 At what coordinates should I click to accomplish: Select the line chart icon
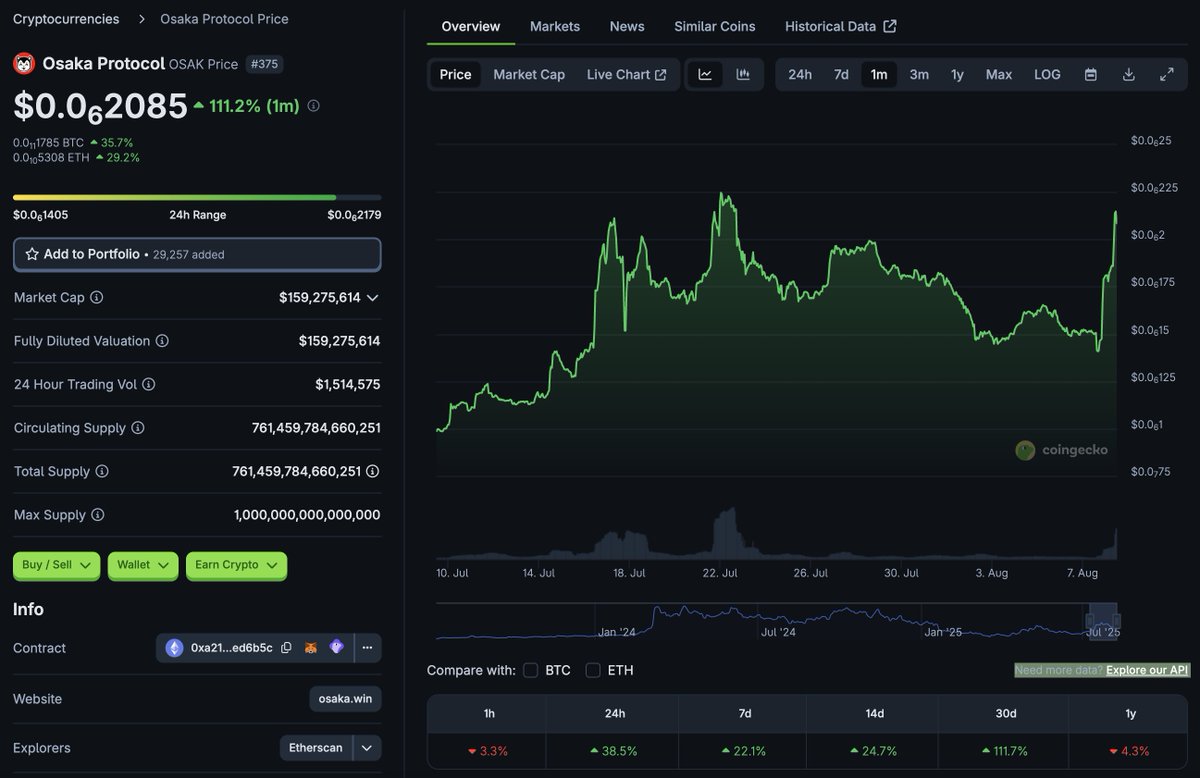coord(705,75)
